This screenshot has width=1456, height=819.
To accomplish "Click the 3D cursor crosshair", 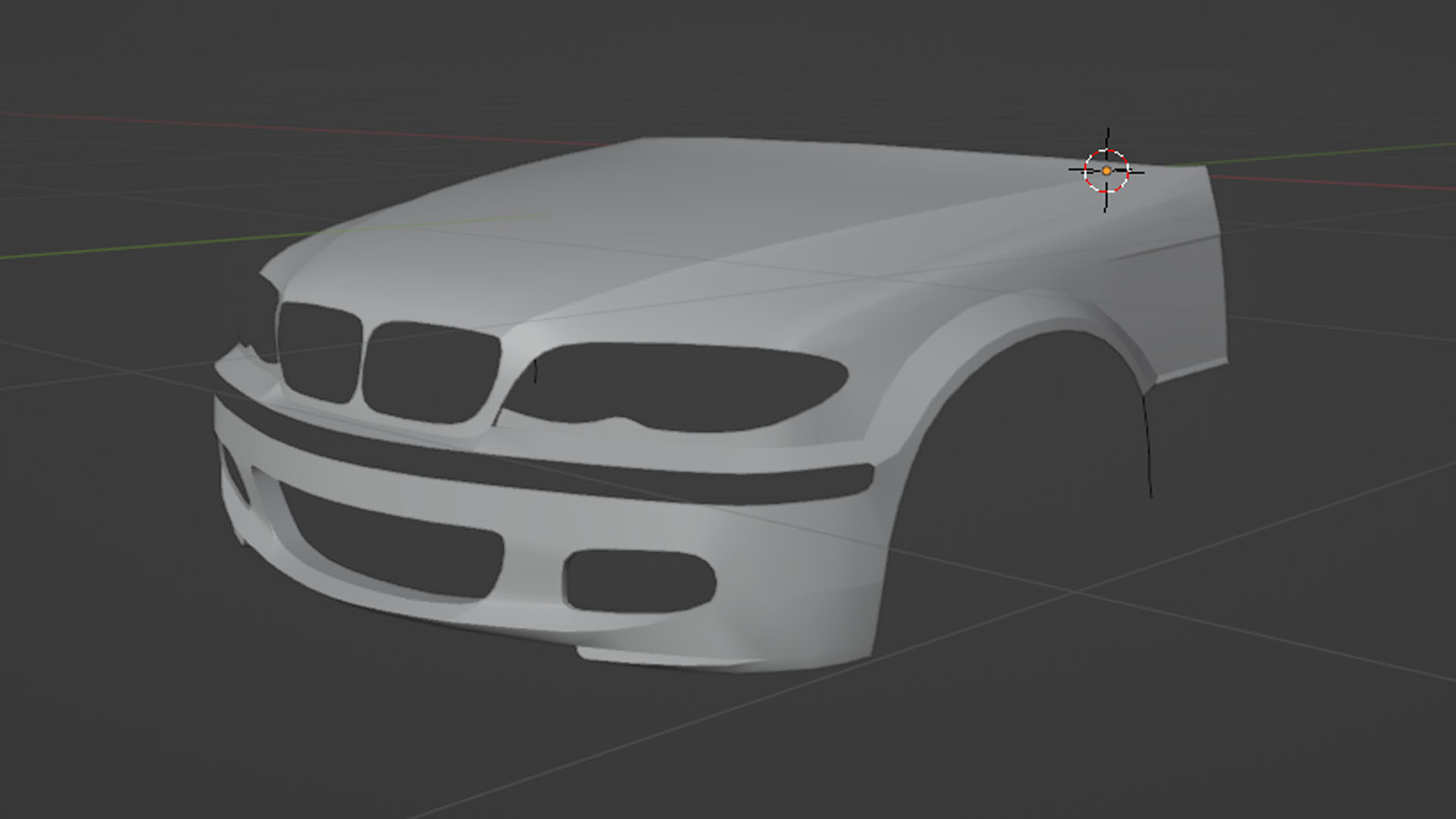I will pos(1106,171).
